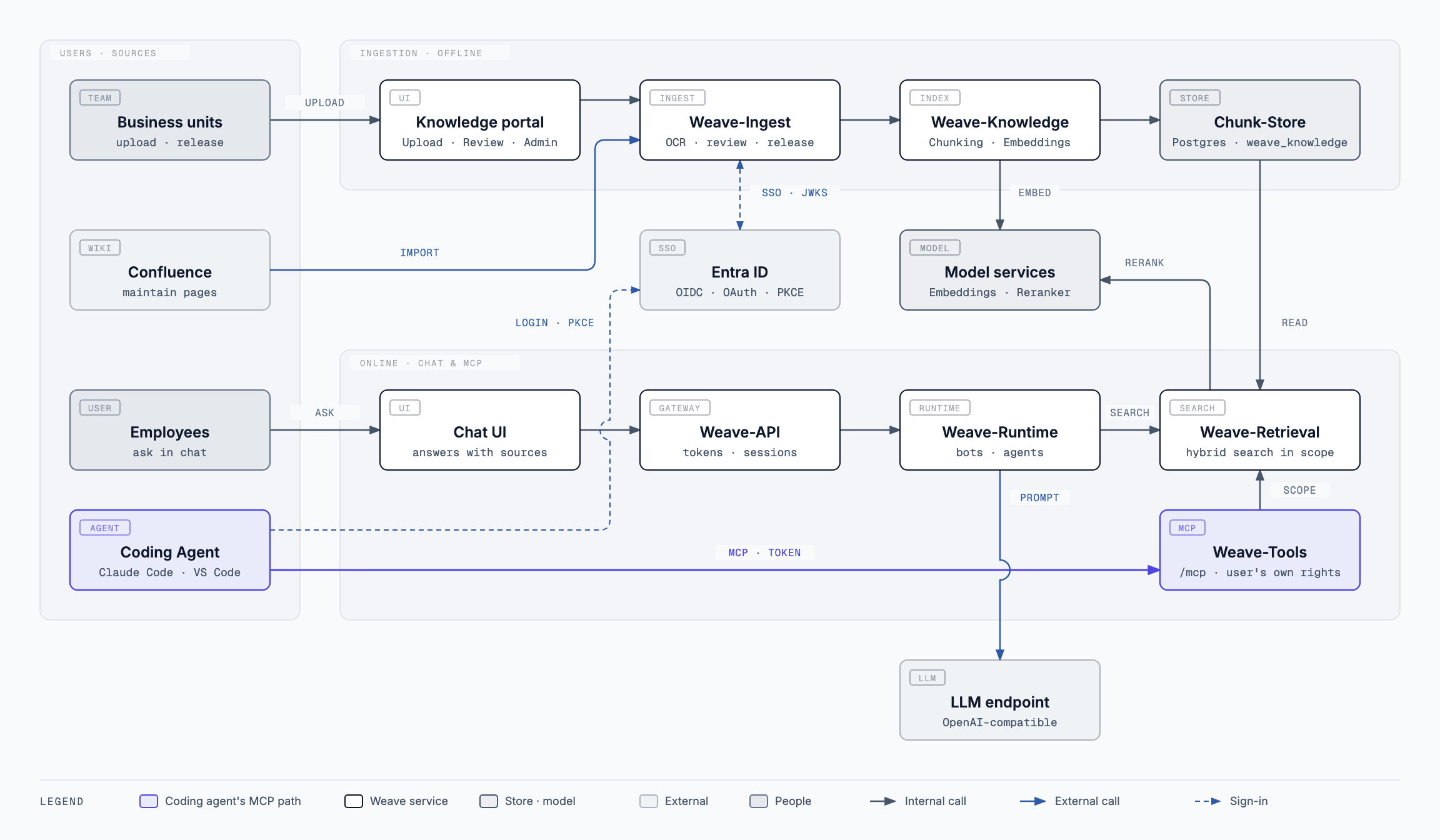Click the Chunk-Store node

coord(1260,120)
